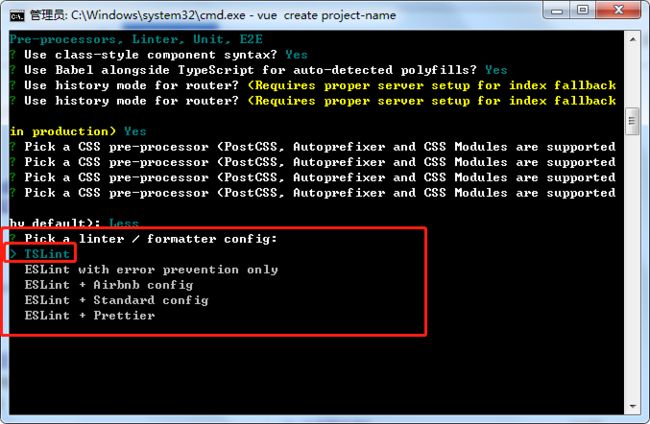This screenshot has height=424, width=650.
Task: Select the TSLint option
Action: coord(47,254)
